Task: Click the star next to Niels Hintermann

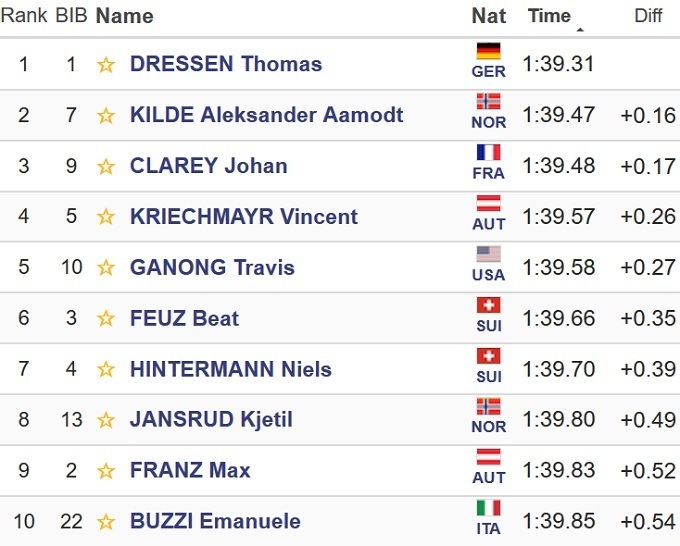Action: [x=106, y=370]
